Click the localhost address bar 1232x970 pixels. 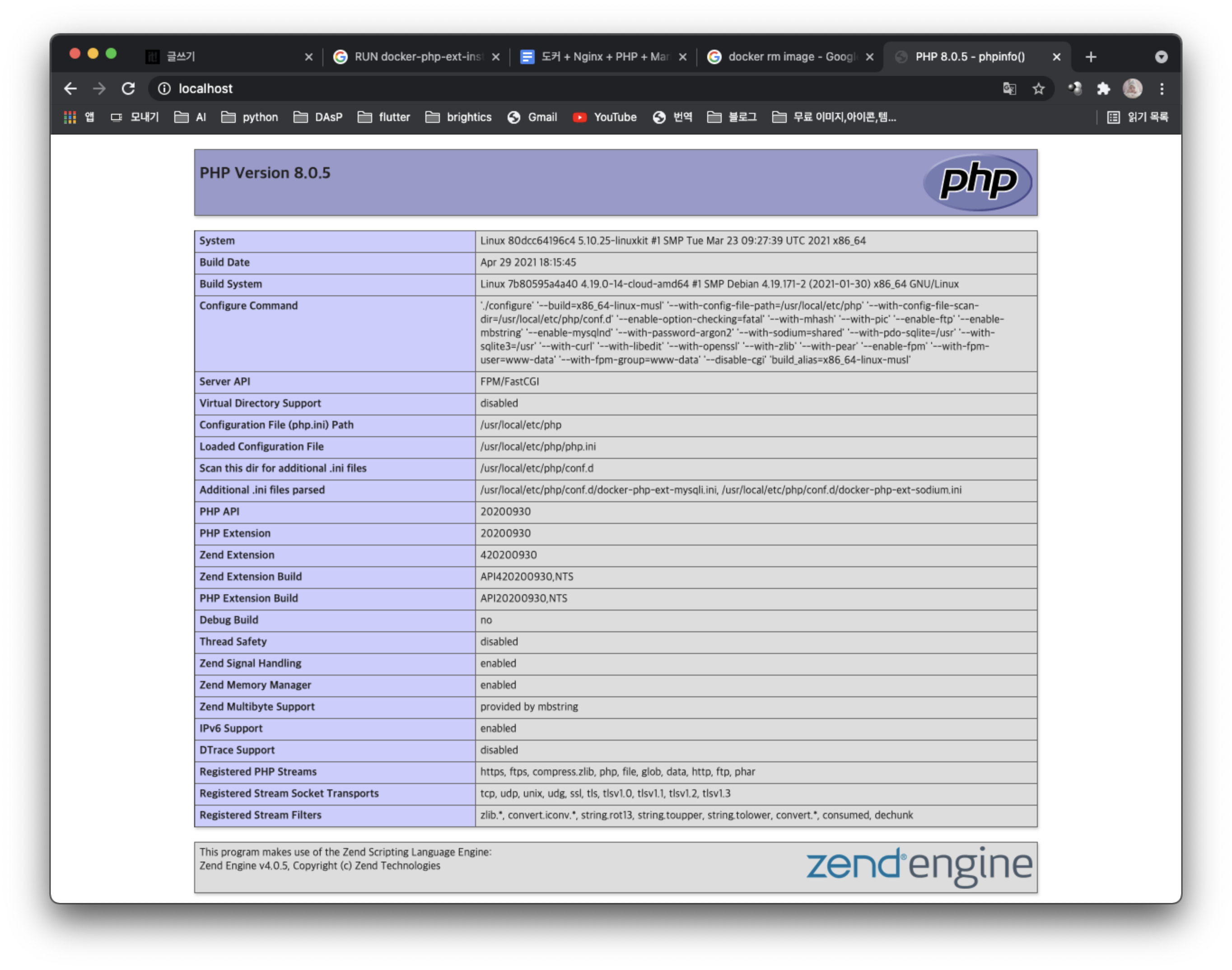coord(568,89)
